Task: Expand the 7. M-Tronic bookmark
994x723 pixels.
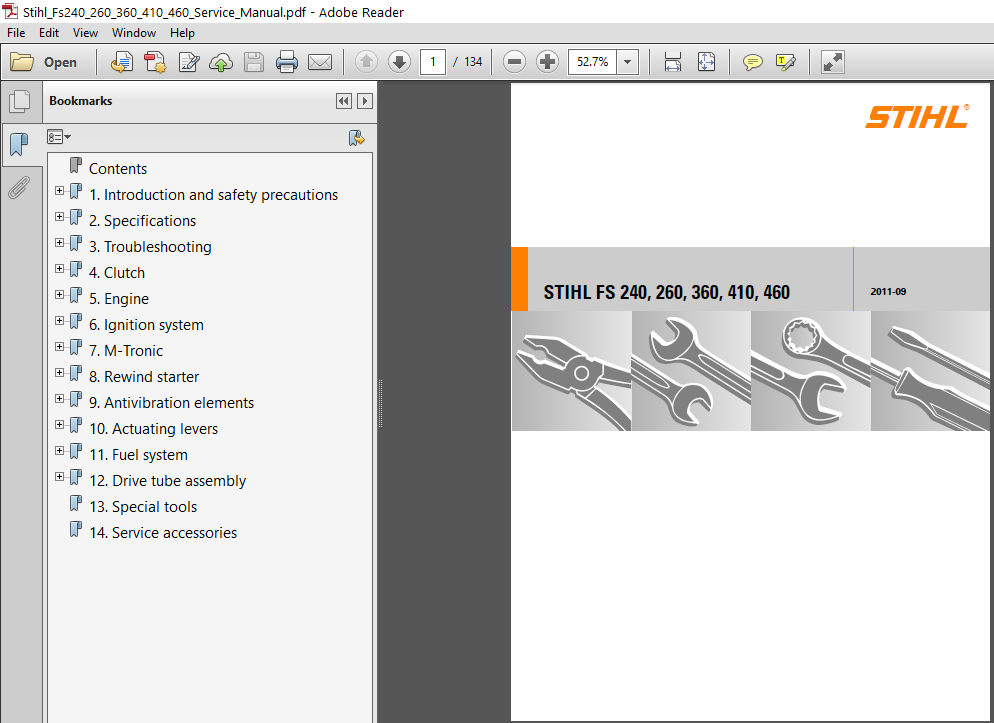Action: click(59, 346)
